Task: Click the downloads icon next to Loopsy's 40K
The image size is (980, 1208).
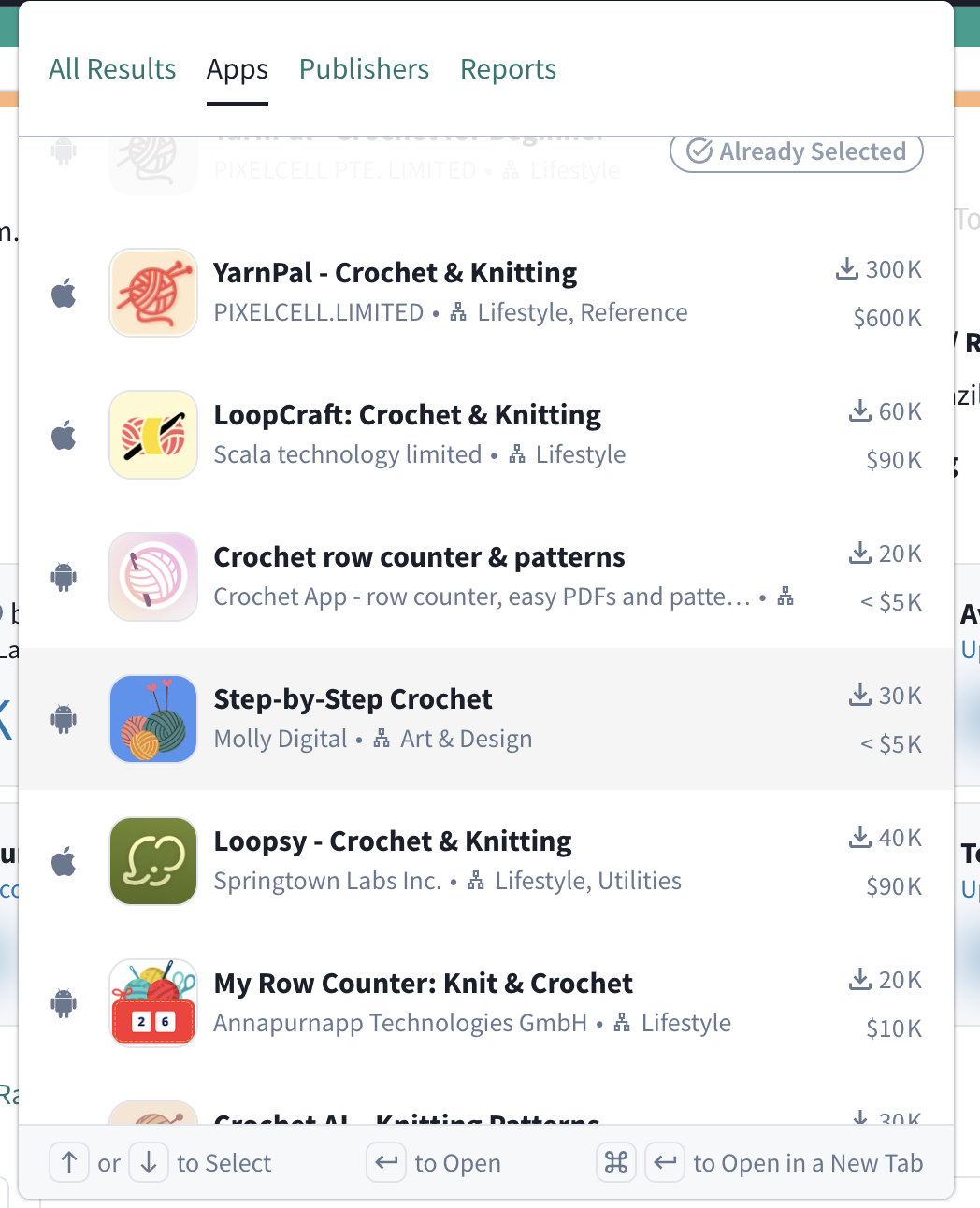Action: 858,837
